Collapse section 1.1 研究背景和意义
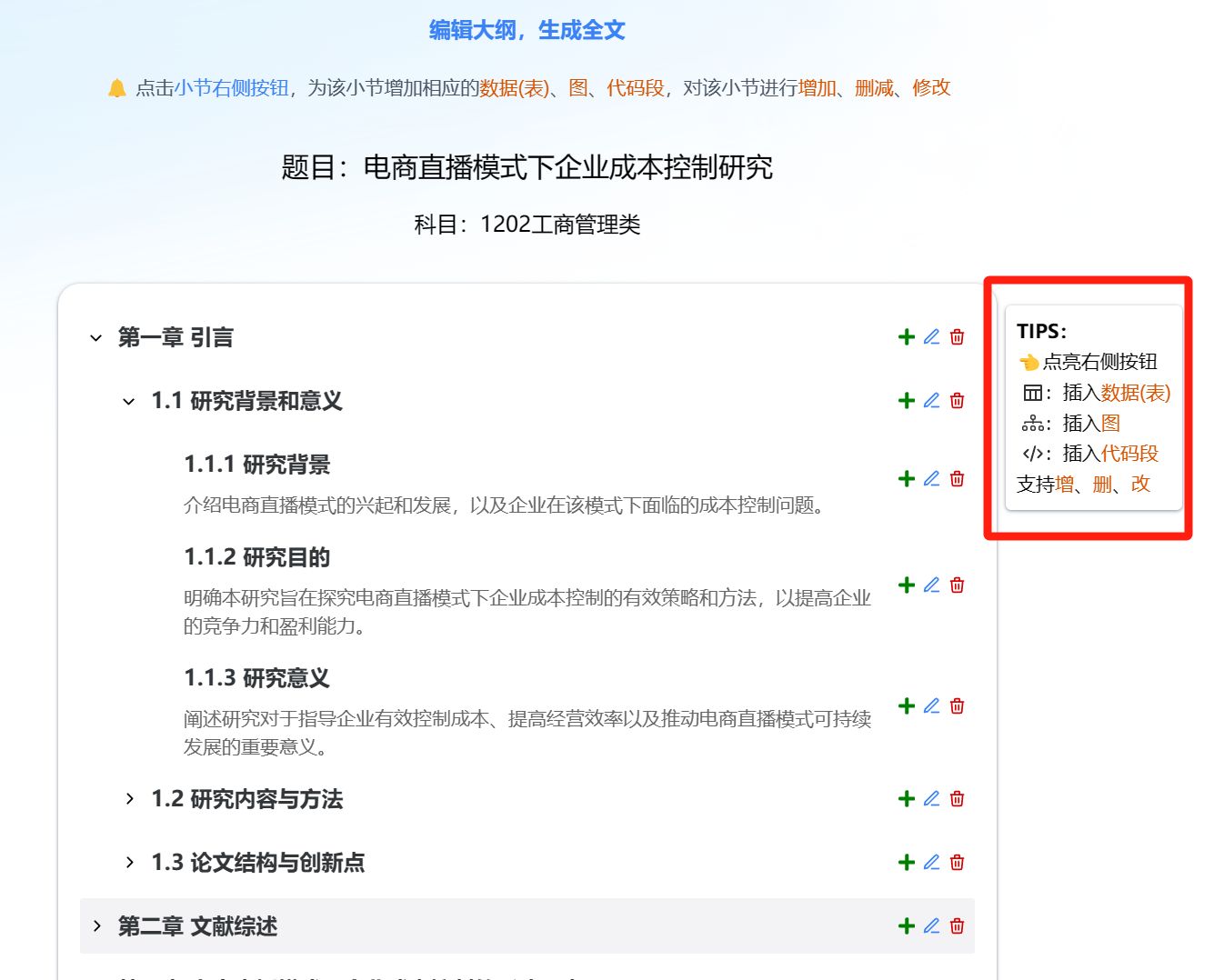 pos(129,401)
